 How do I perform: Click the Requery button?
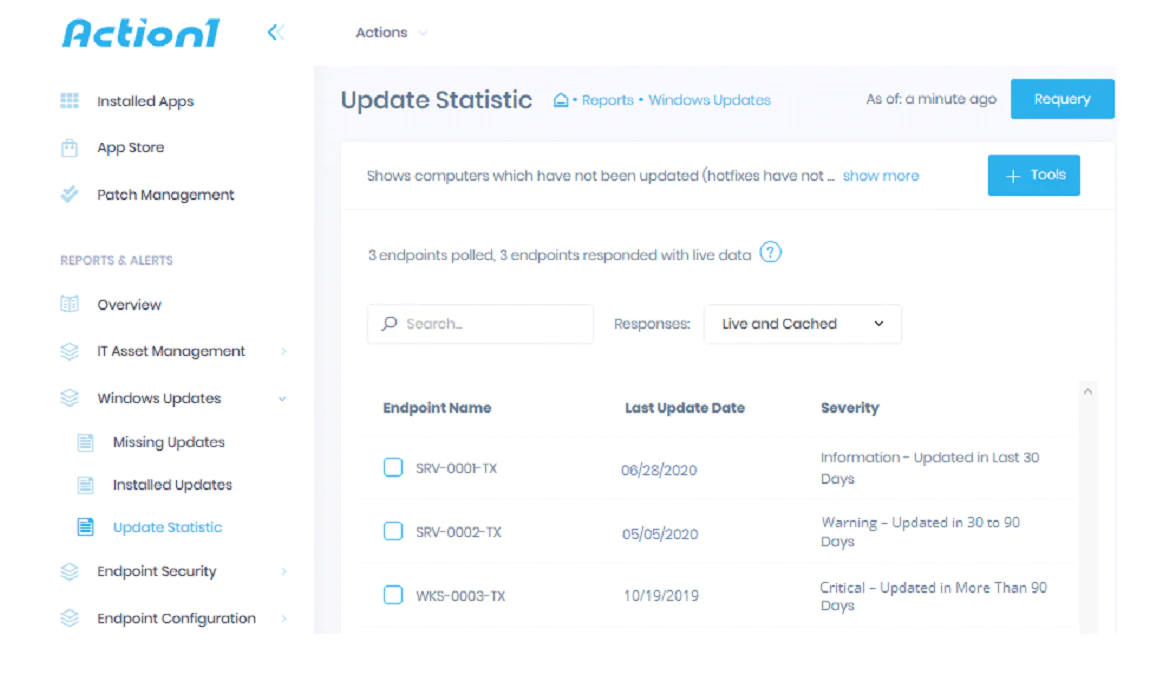point(1062,99)
